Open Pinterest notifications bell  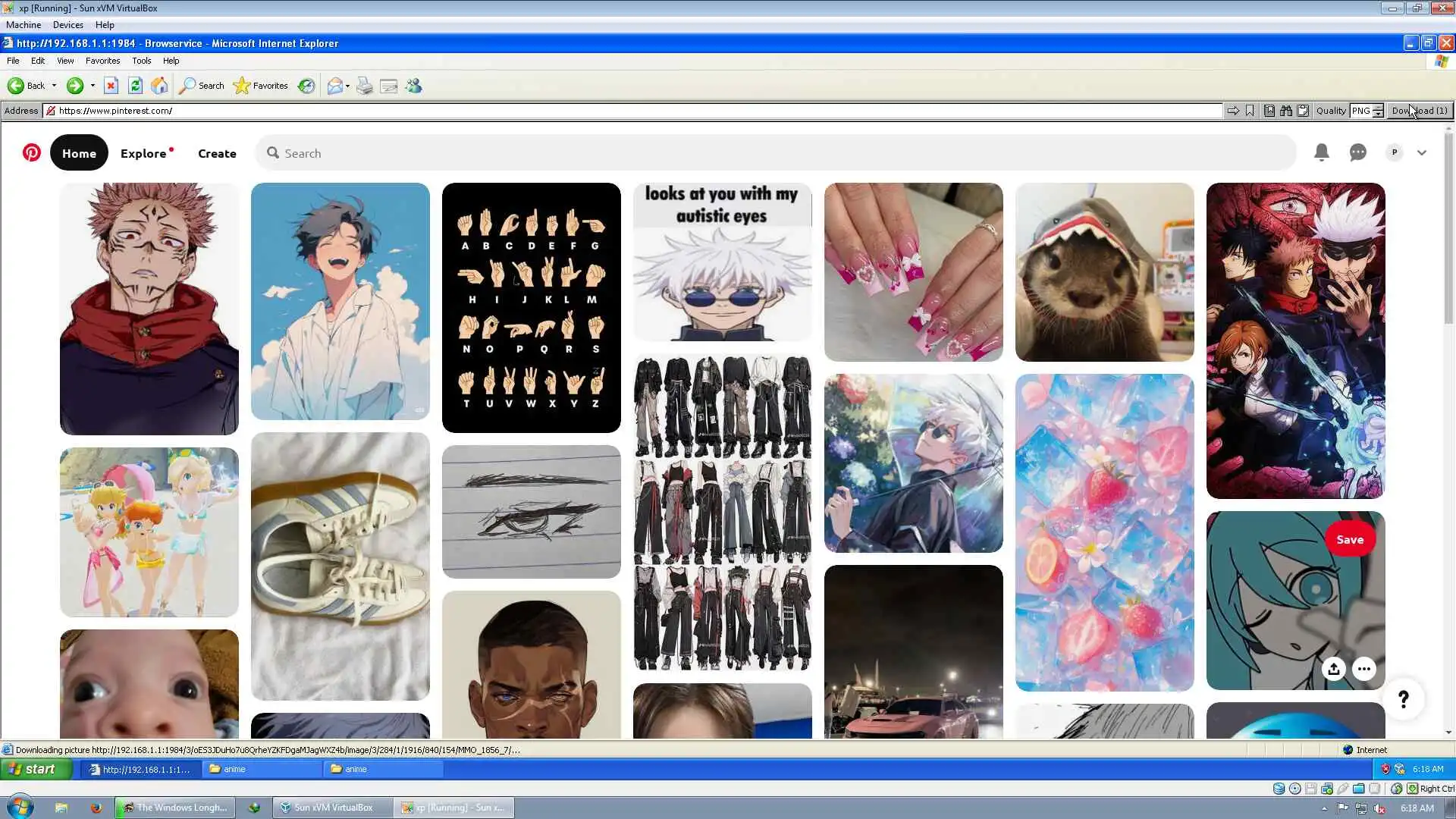pyautogui.click(x=1321, y=152)
